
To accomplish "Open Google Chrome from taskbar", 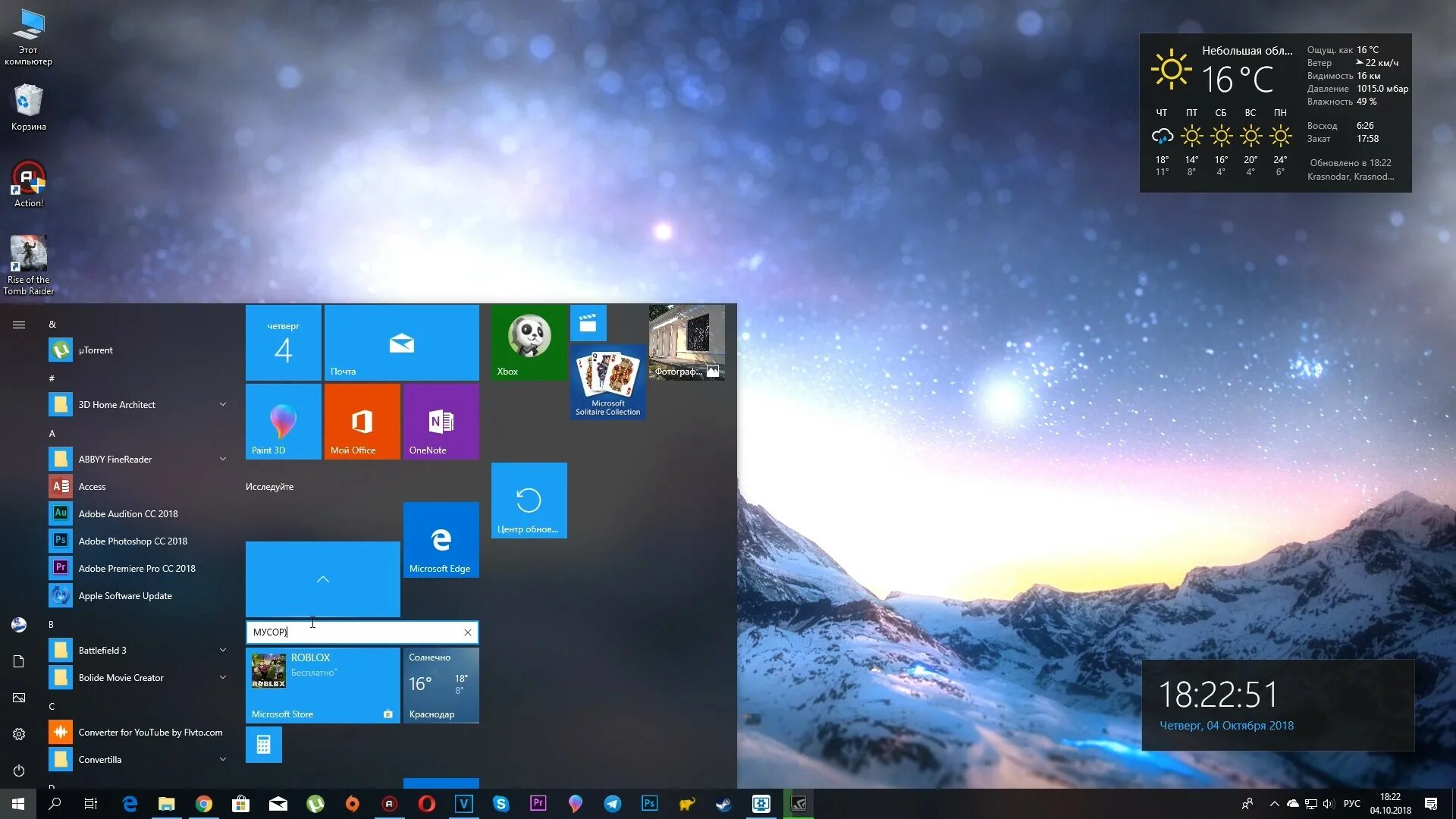I will (203, 804).
